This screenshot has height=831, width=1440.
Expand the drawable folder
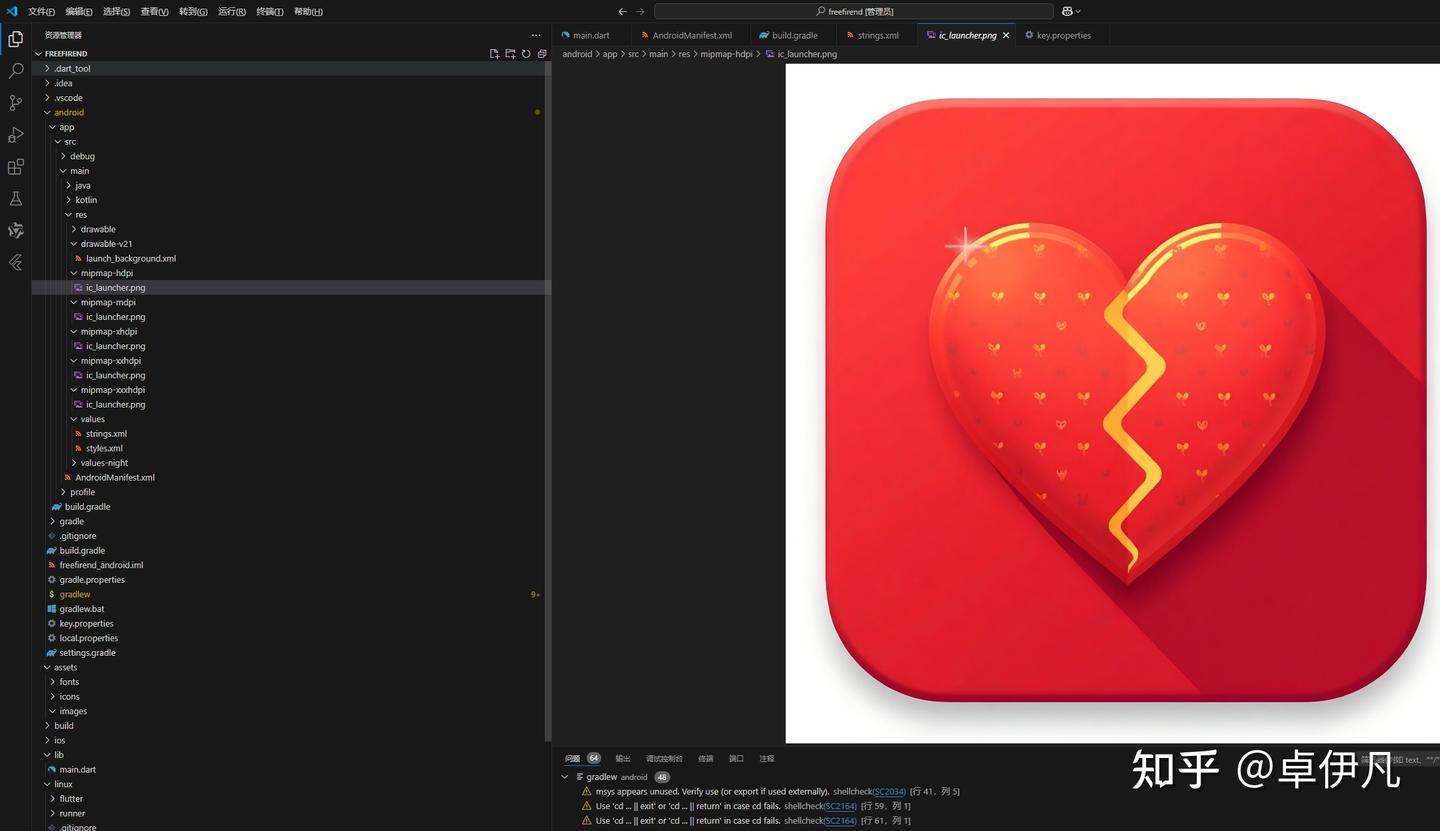pyautogui.click(x=98, y=229)
